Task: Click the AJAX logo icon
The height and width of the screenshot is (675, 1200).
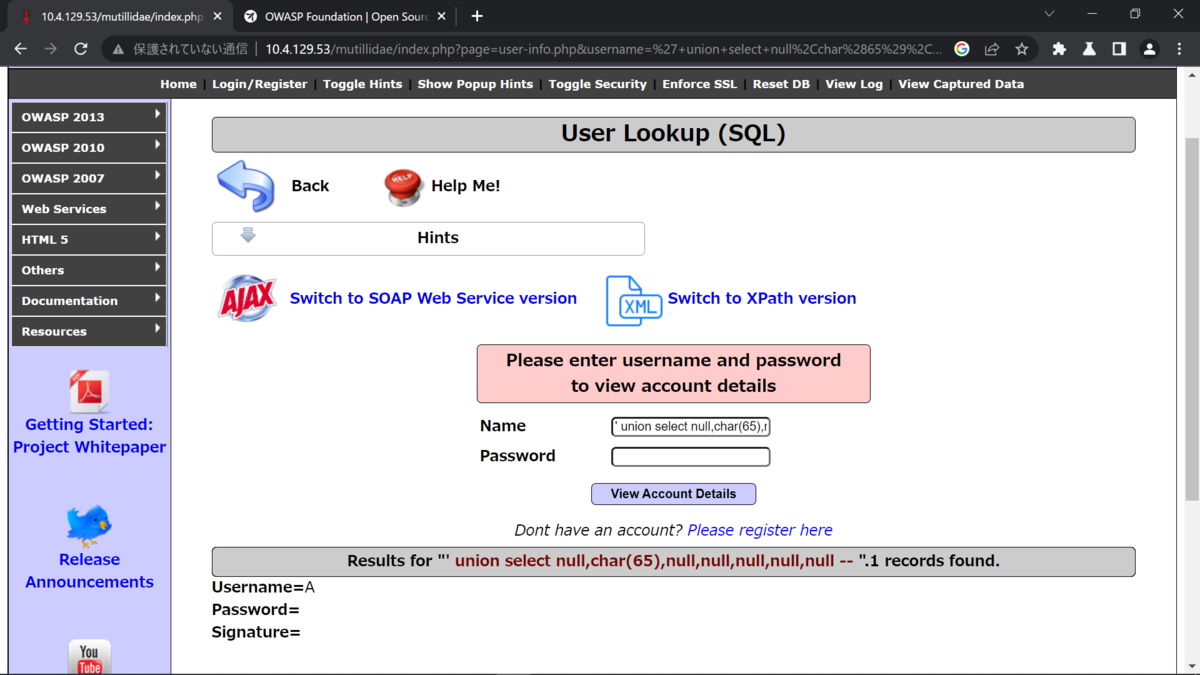Action: pyautogui.click(x=247, y=298)
